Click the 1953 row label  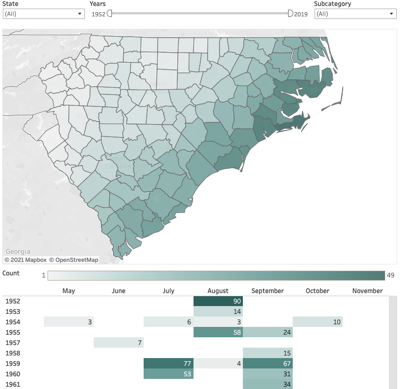pos(13,312)
